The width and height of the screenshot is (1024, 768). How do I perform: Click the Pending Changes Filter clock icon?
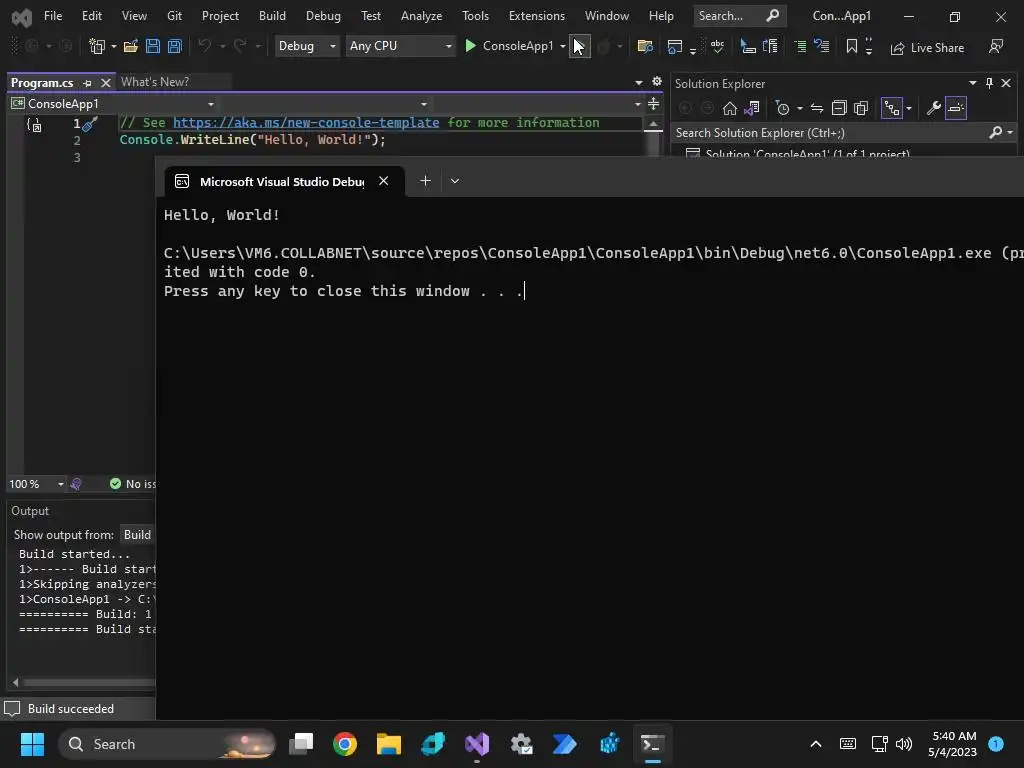click(782, 108)
